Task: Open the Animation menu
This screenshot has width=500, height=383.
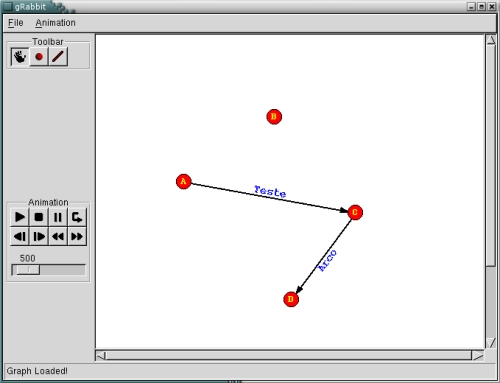Action: pyautogui.click(x=55, y=23)
